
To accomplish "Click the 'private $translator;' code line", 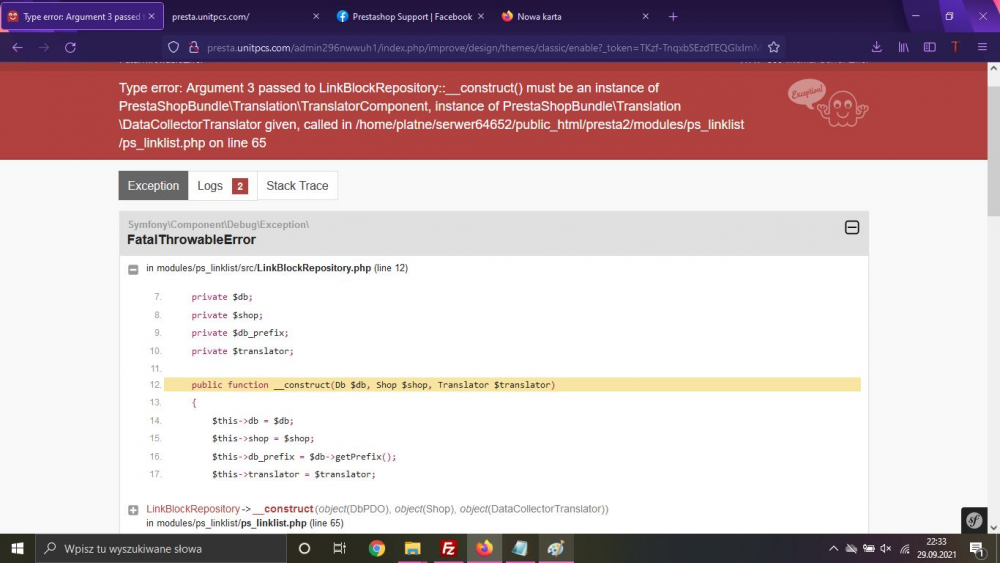I will click(242, 351).
